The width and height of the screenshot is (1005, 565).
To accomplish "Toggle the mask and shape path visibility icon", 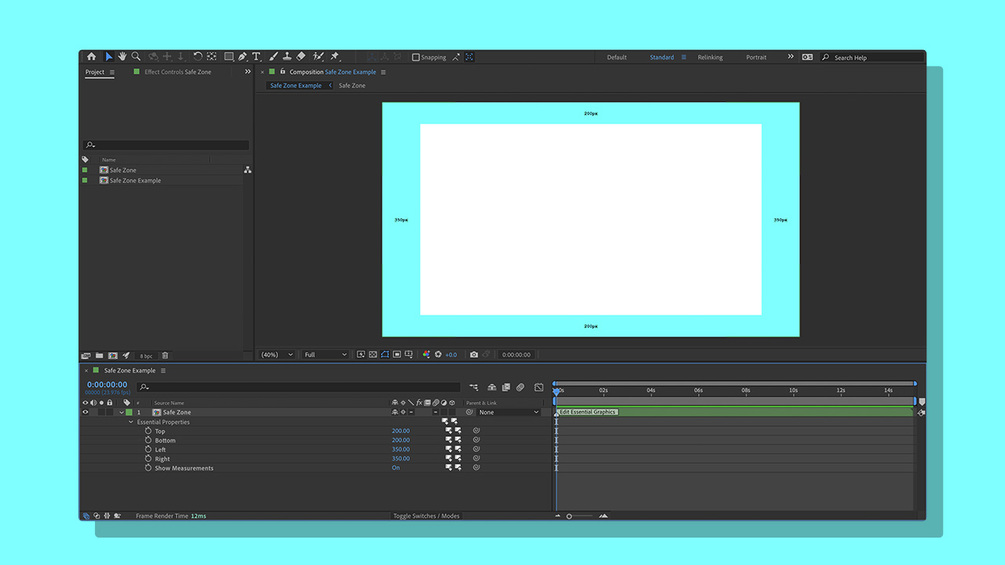I will 385,354.
